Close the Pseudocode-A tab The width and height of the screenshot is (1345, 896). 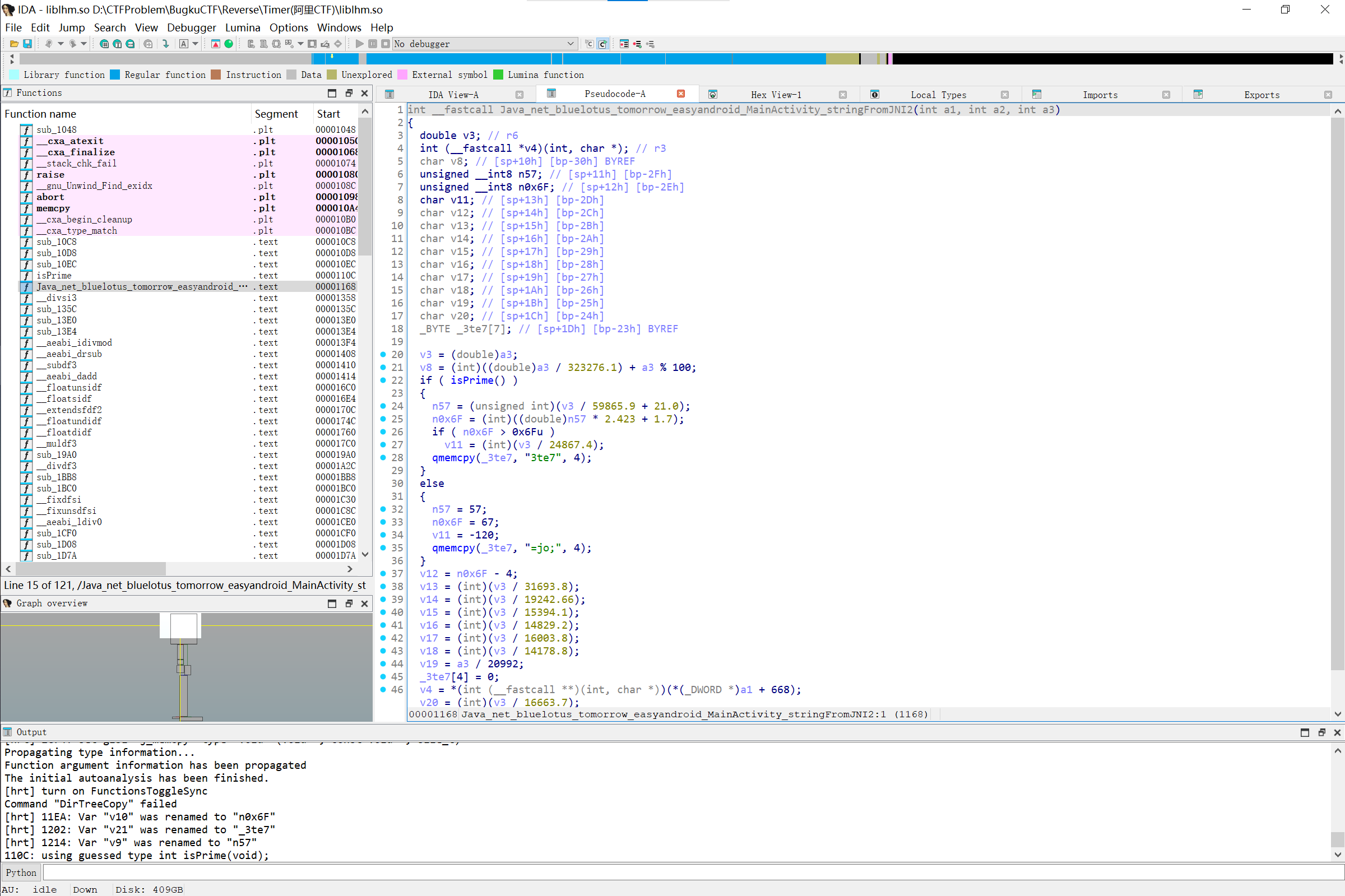[680, 94]
